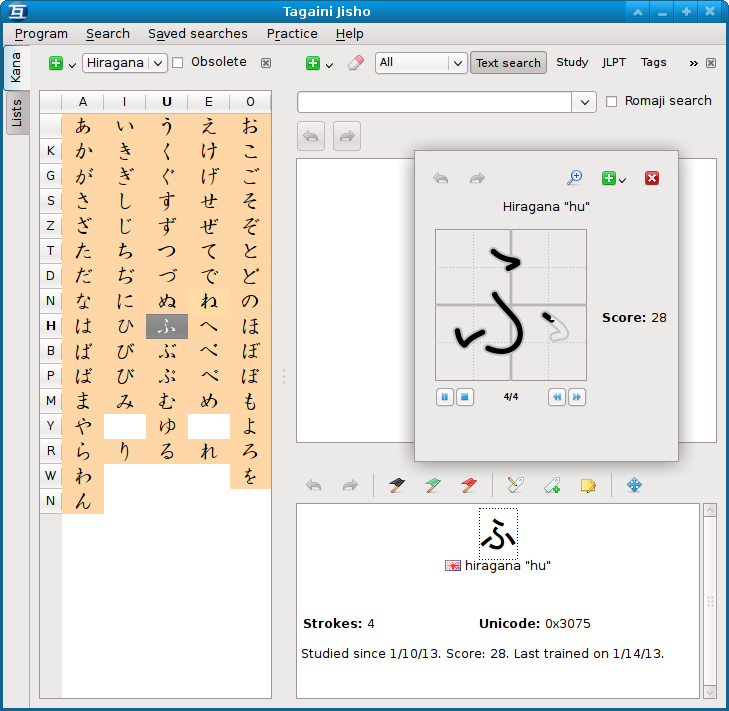This screenshot has height=711, width=729.
Task: Click the eraser icon to reset search
Action: click(x=356, y=63)
